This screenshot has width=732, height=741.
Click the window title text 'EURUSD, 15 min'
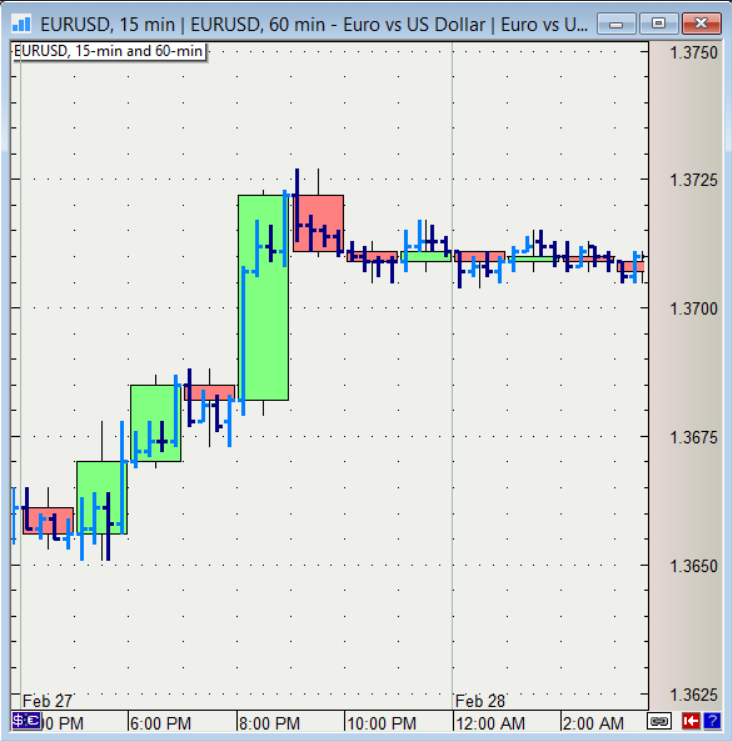pos(108,25)
